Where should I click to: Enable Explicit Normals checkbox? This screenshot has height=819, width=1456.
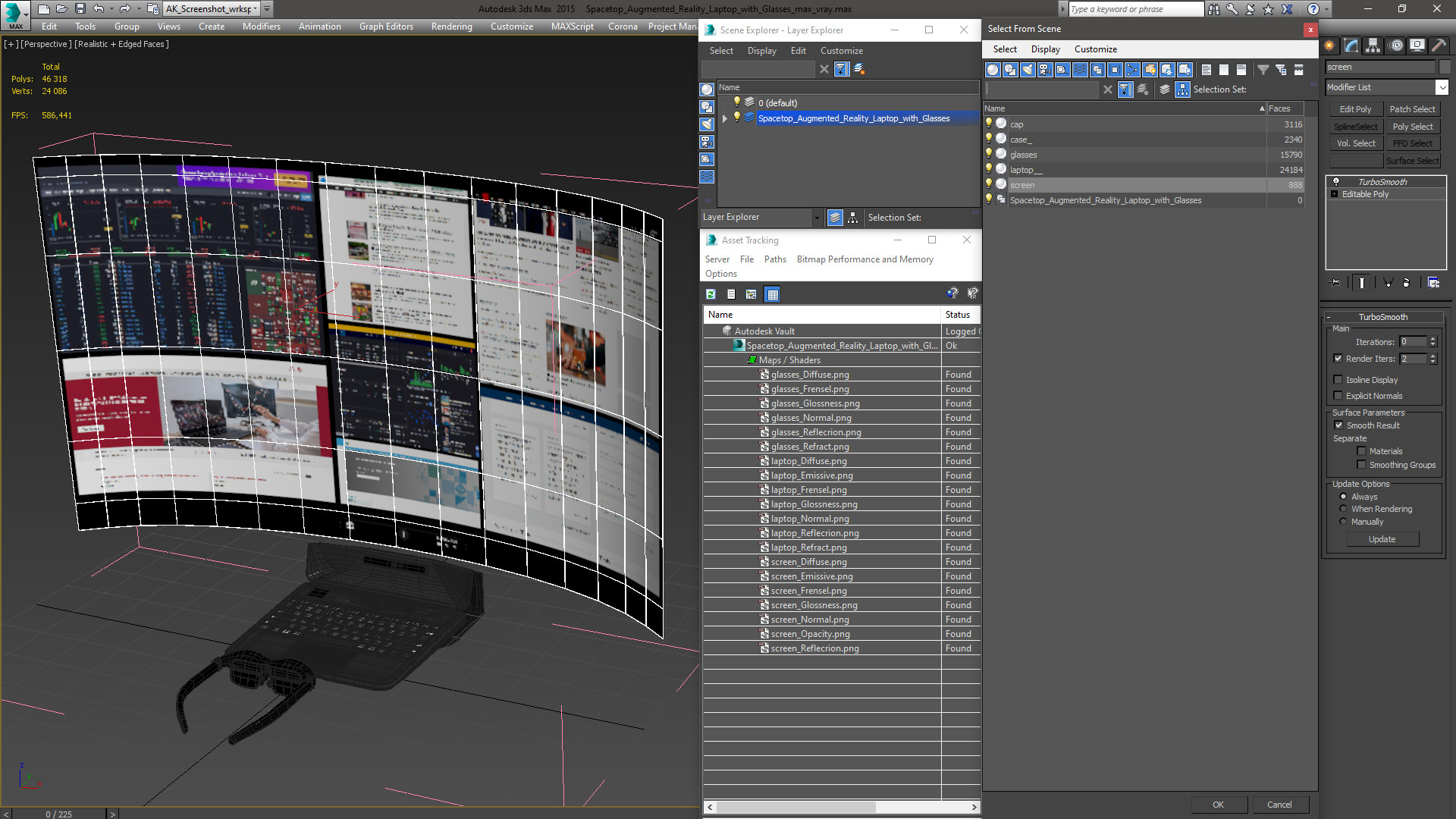[x=1338, y=396]
